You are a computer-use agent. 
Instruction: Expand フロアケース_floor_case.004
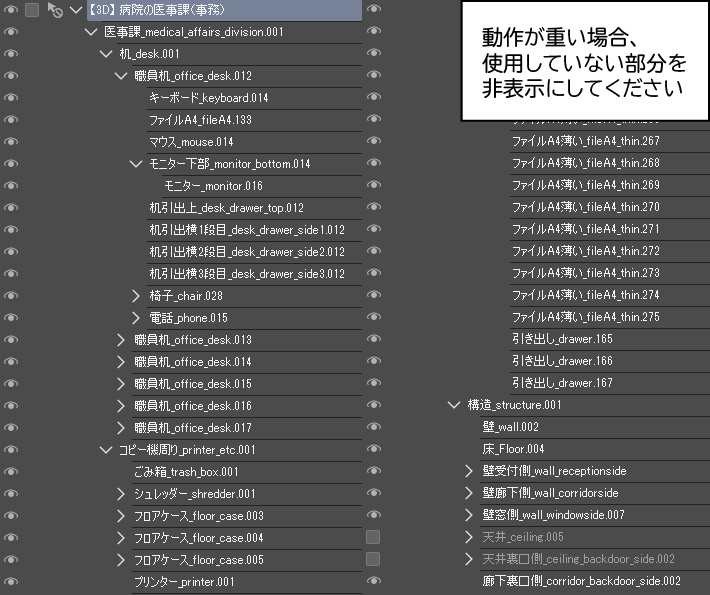tap(120, 537)
